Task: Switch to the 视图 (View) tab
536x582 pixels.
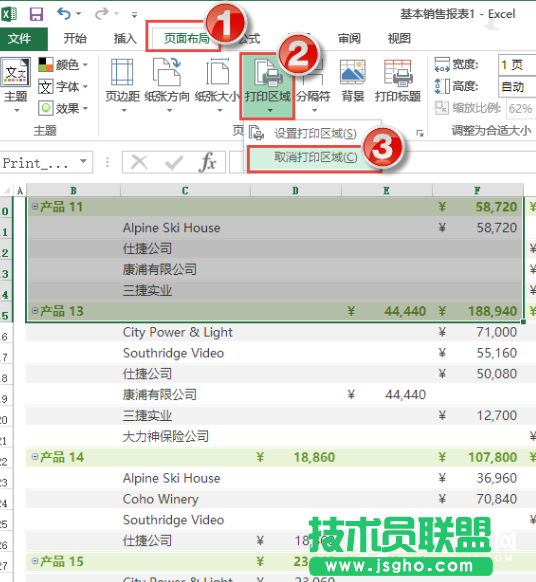Action: click(x=399, y=38)
